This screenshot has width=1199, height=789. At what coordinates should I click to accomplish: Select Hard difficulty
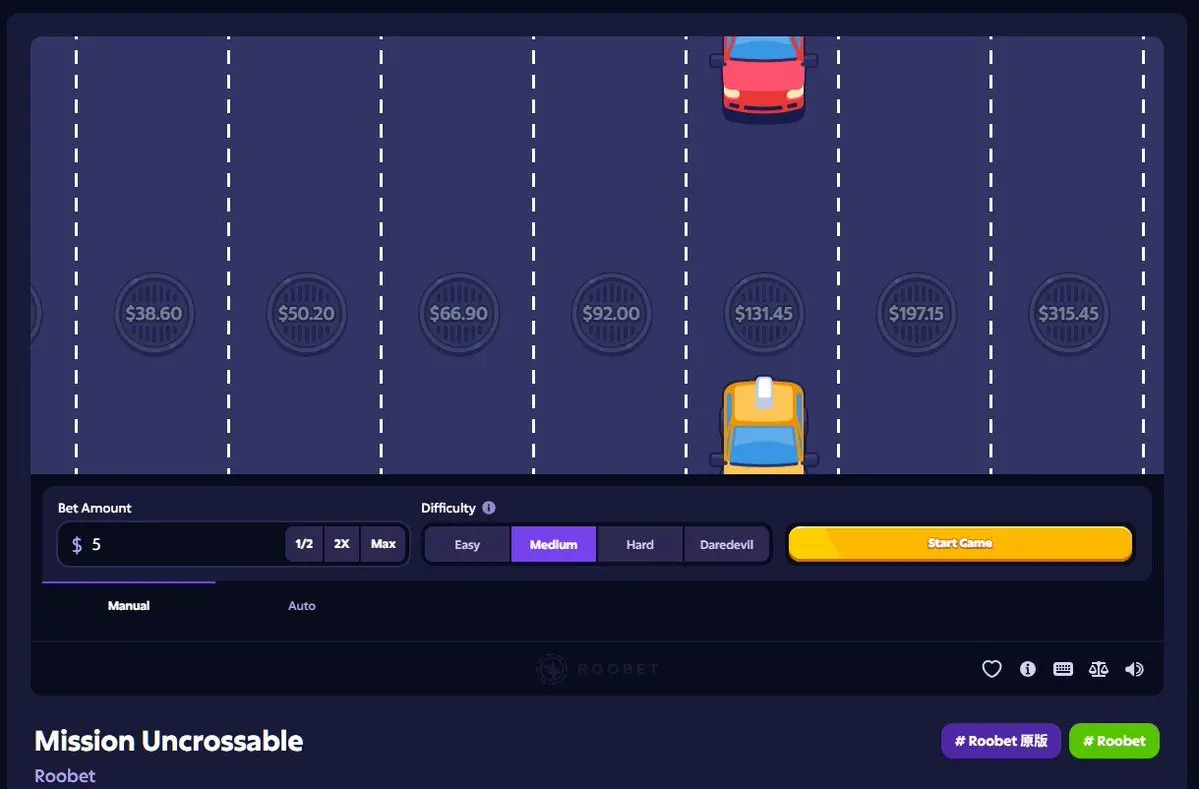640,544
